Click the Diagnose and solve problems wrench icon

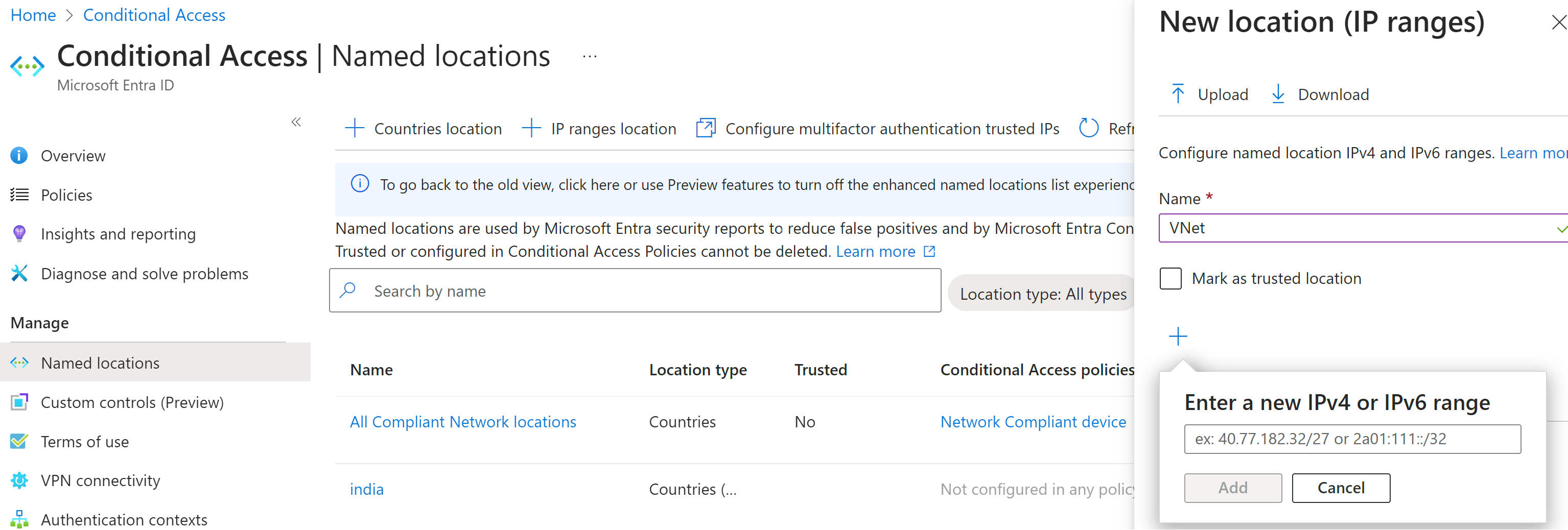click(19, 273)
